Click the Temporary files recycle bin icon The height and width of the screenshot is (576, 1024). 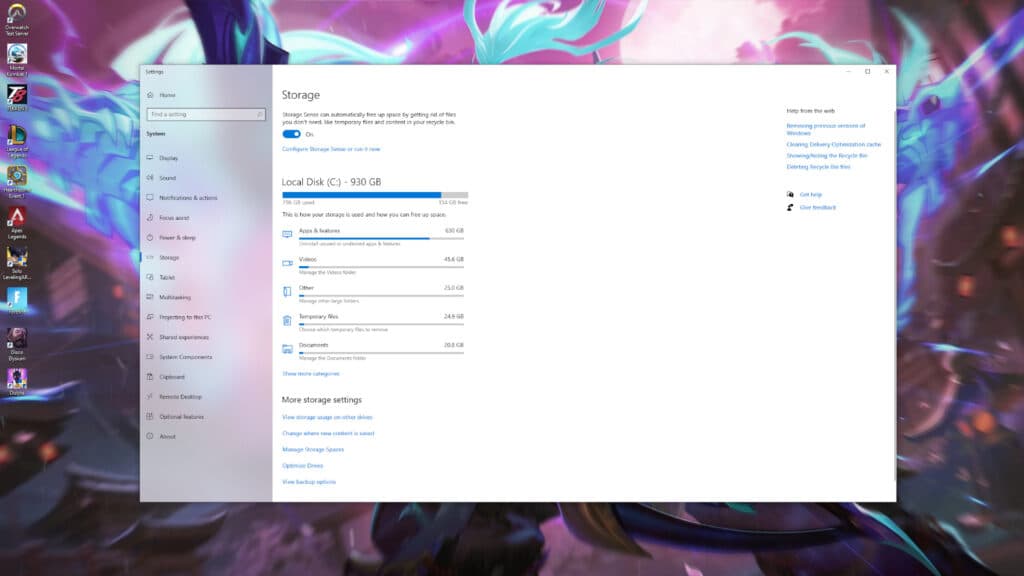[287, 317]
